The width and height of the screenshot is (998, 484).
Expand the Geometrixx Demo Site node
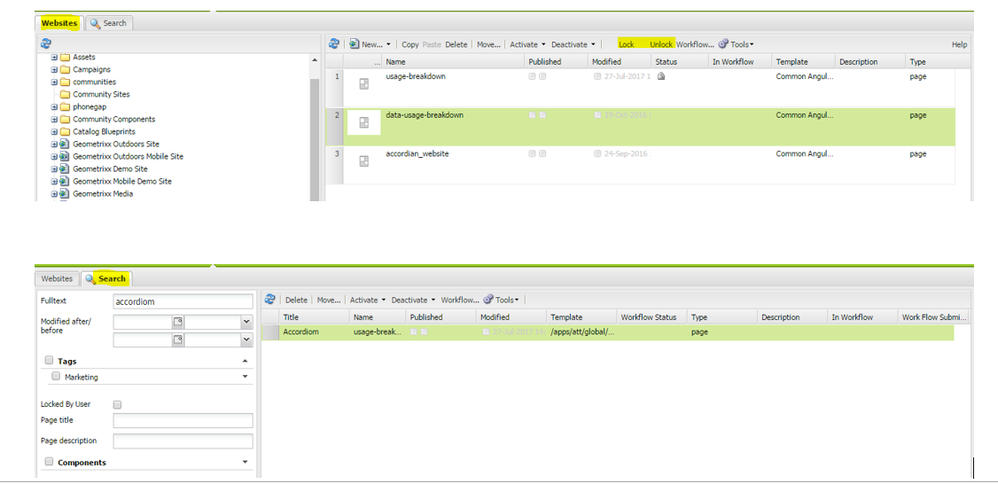(x=55, y=169)
